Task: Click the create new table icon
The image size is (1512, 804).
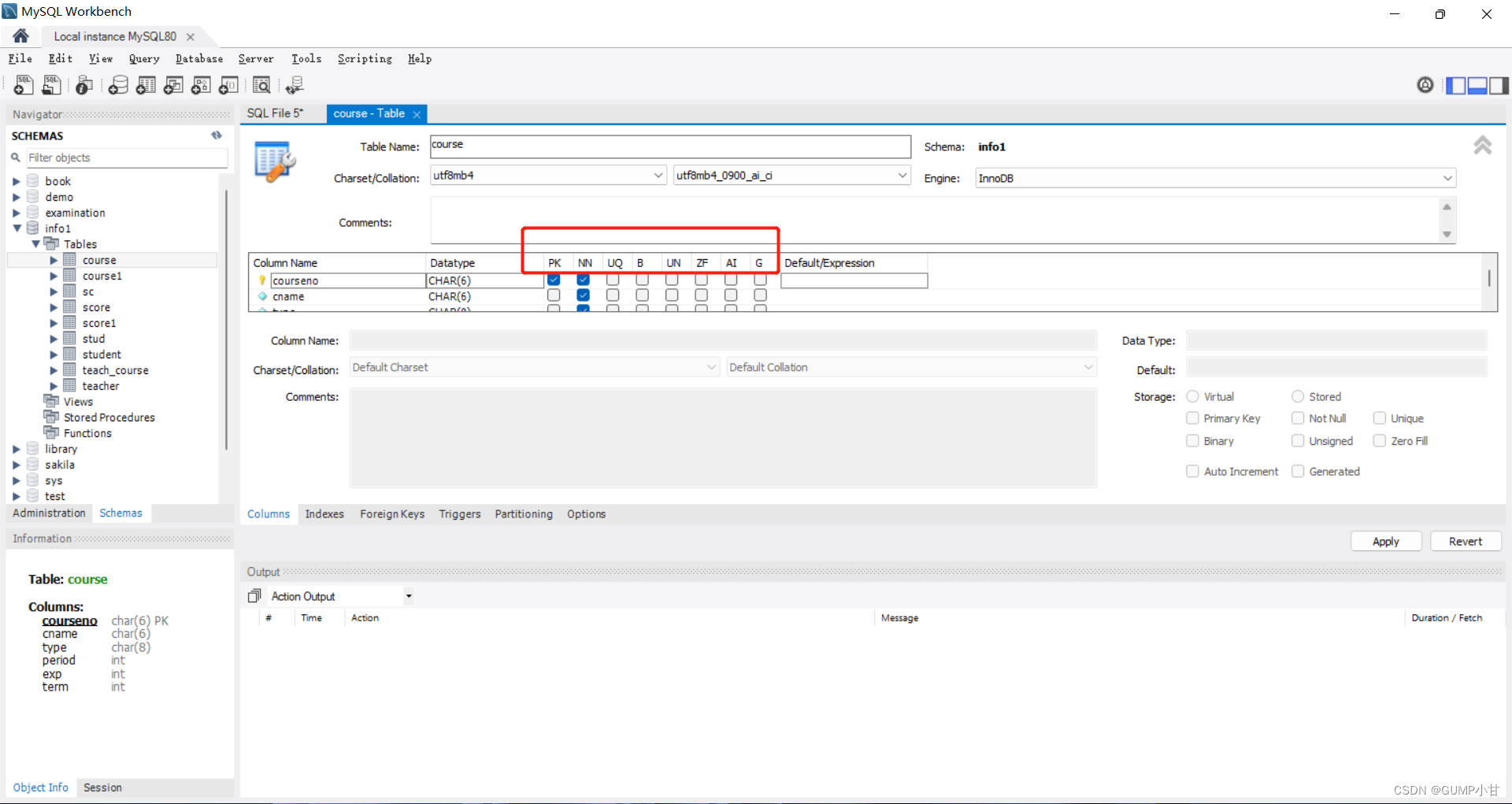Action: [146, 84]
